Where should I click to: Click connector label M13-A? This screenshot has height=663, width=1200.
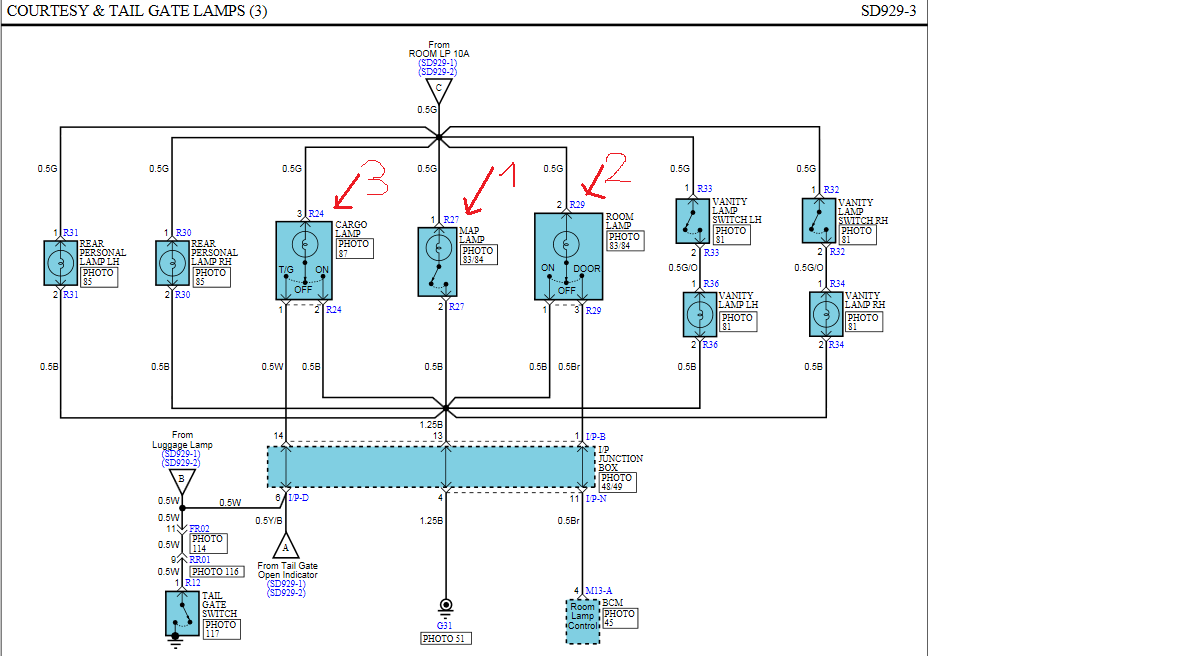[598, 590]
